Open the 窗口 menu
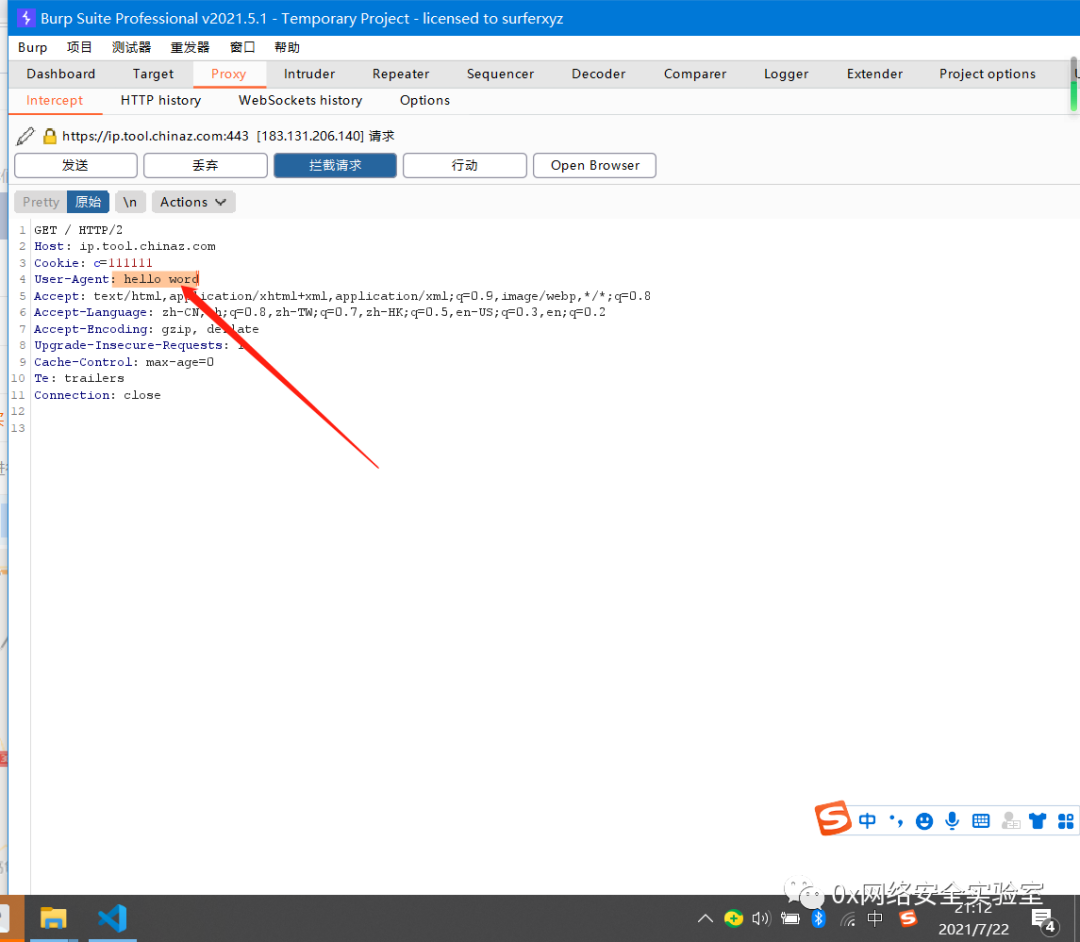Image resolution: width=1080 pixels, height=942 pixels. coord(242,48)
